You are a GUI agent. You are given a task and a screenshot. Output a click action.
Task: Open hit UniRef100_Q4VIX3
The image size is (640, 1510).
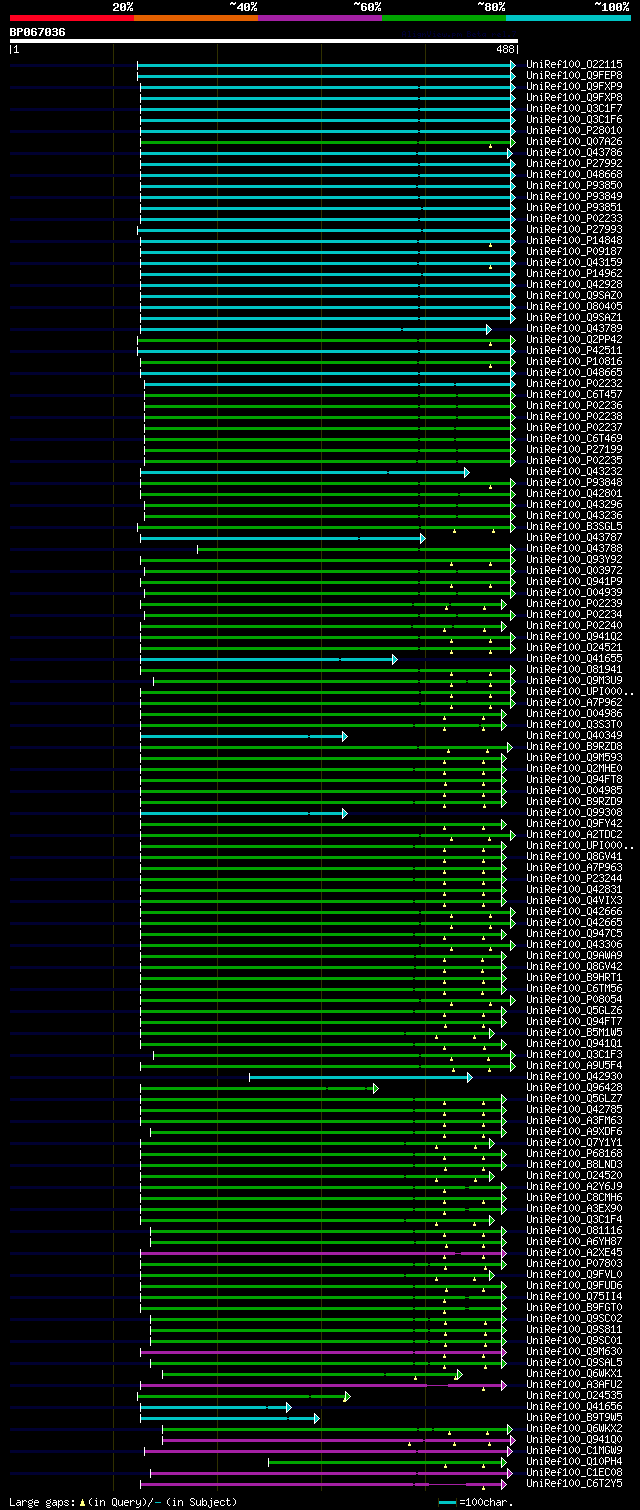coord(574,900)
